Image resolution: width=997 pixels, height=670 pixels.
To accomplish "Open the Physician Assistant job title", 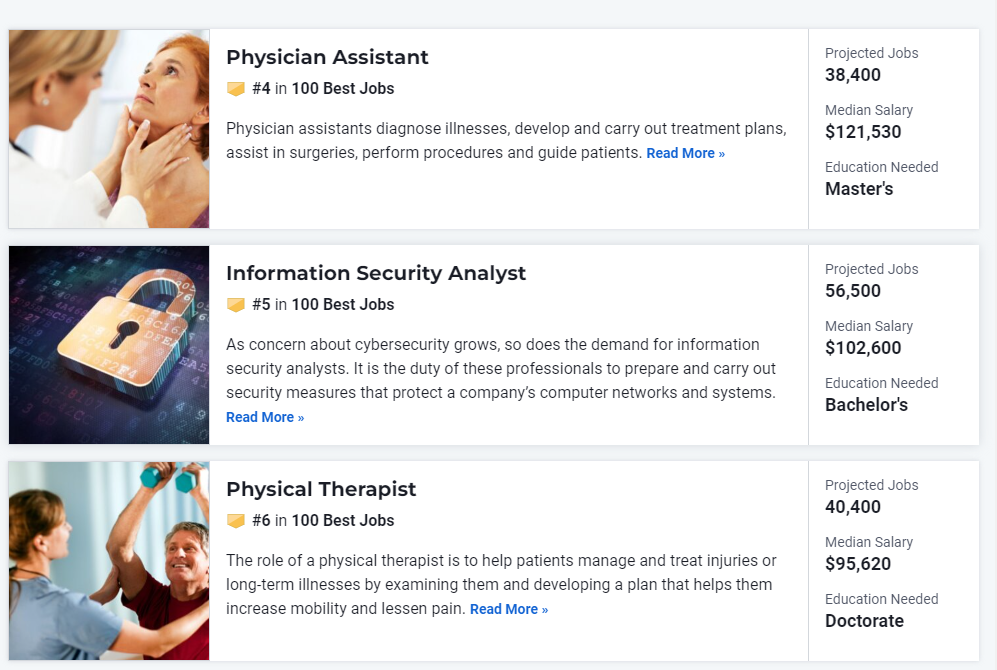I will [327, 57].
